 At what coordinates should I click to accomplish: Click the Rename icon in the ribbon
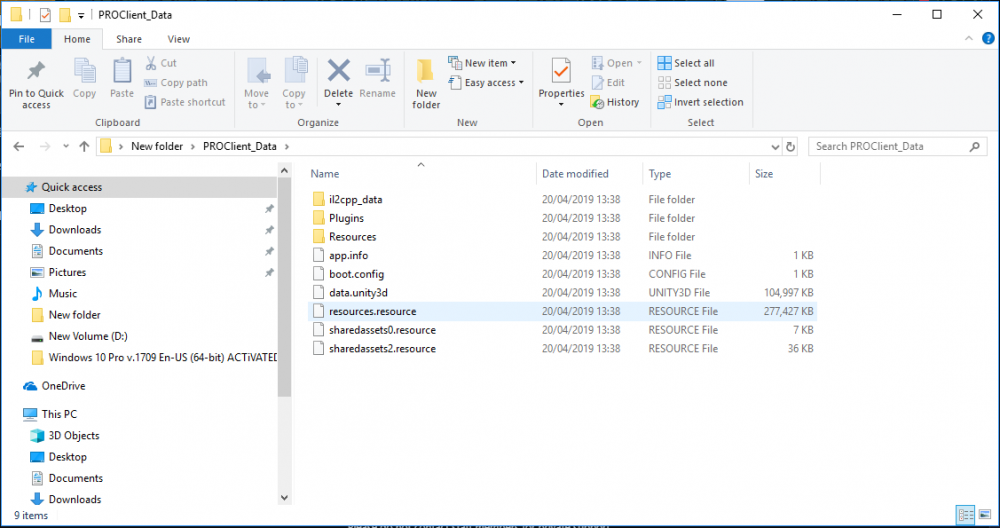[x=377, y=72]
